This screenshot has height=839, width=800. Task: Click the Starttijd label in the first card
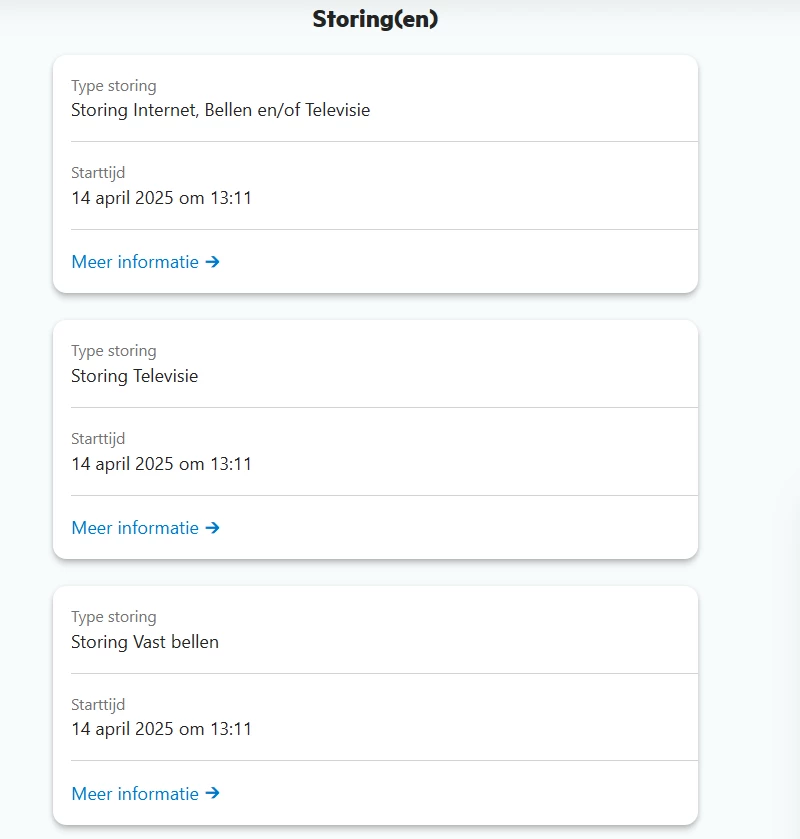98,173
